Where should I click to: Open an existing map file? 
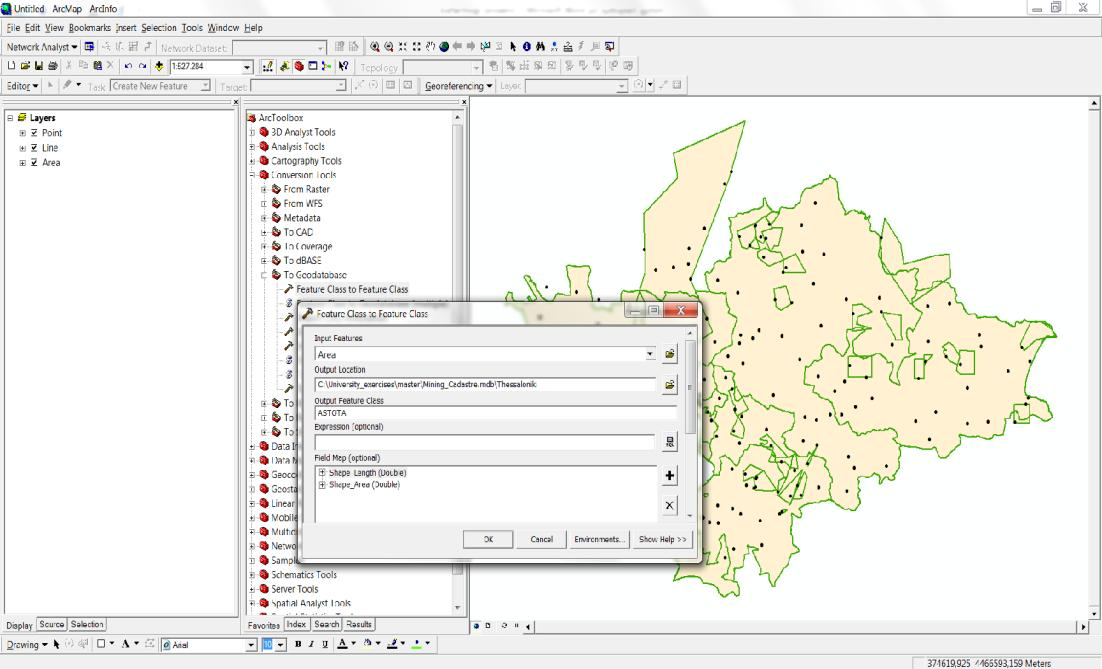pos(25,66)
